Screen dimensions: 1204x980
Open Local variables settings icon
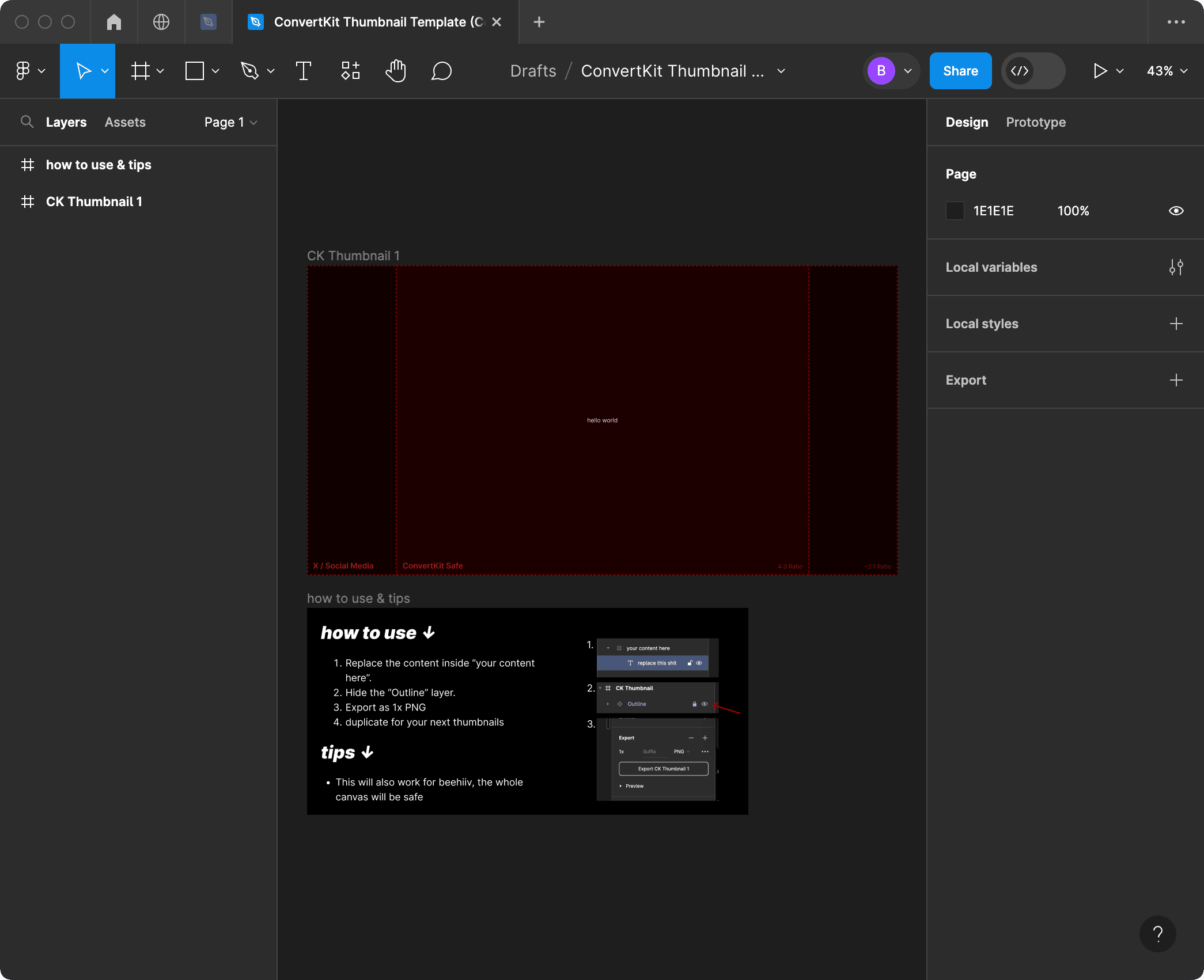click(1176, 267)
